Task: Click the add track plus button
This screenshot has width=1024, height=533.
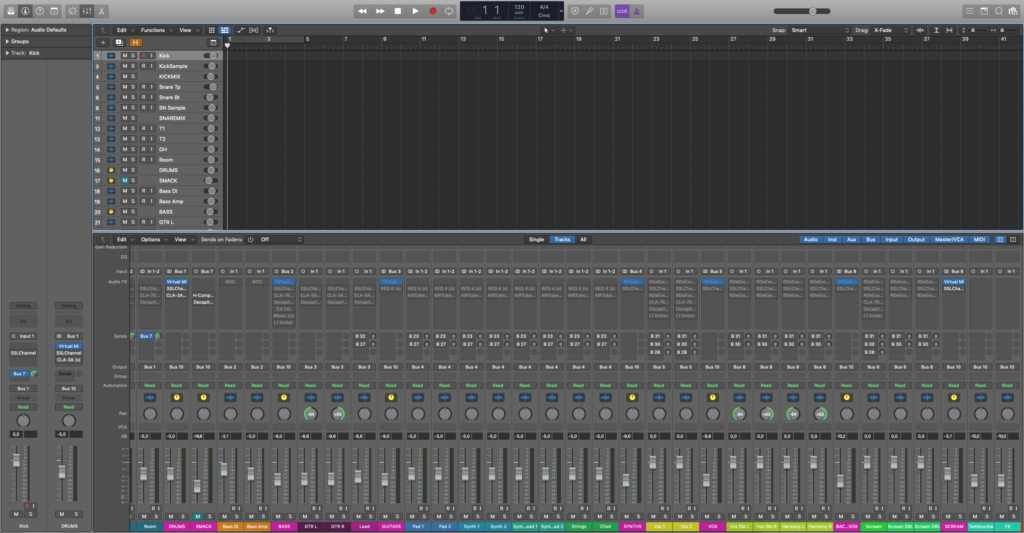Action: (x=103, y=42)
